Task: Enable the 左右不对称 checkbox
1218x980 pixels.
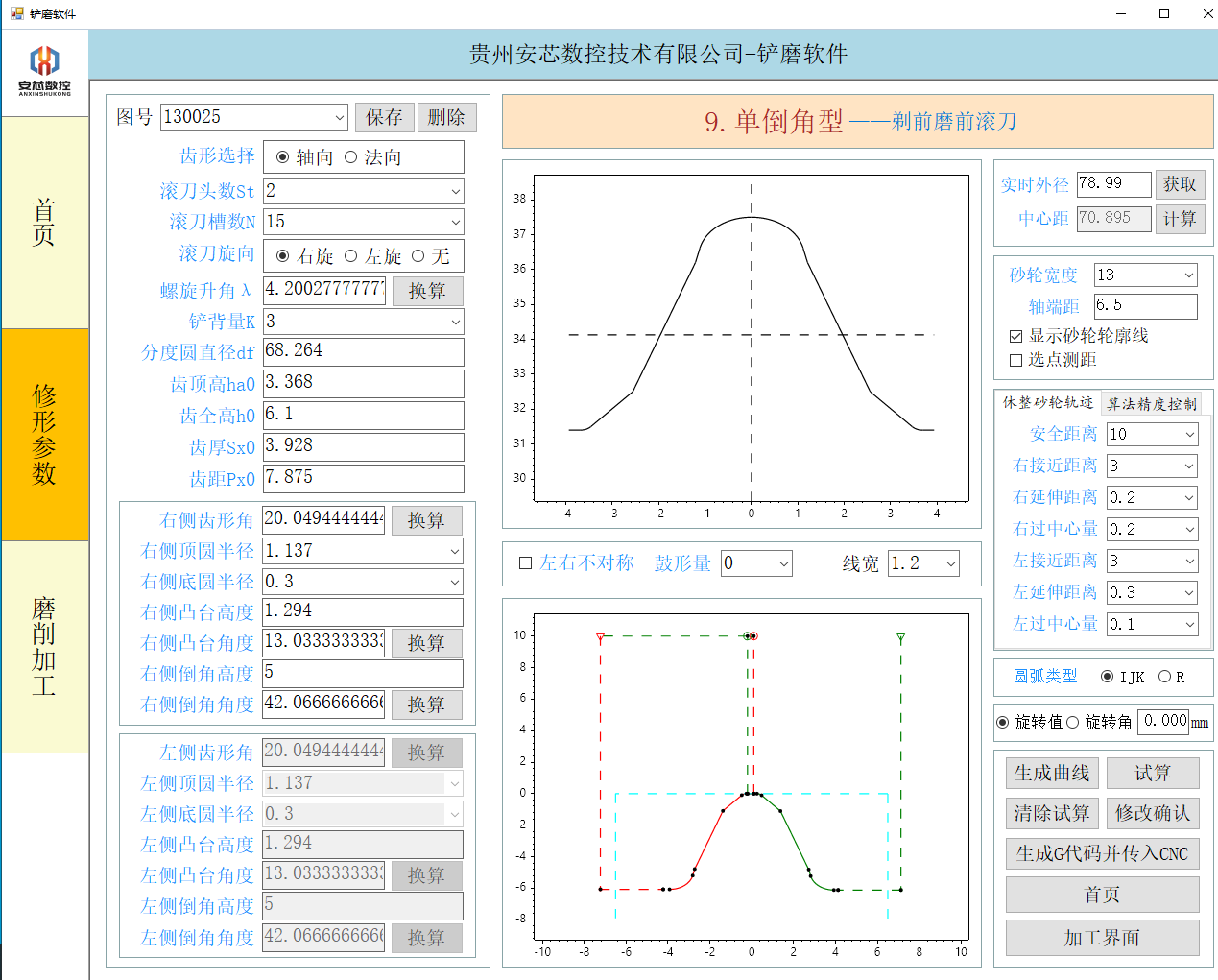Action: 525,563
